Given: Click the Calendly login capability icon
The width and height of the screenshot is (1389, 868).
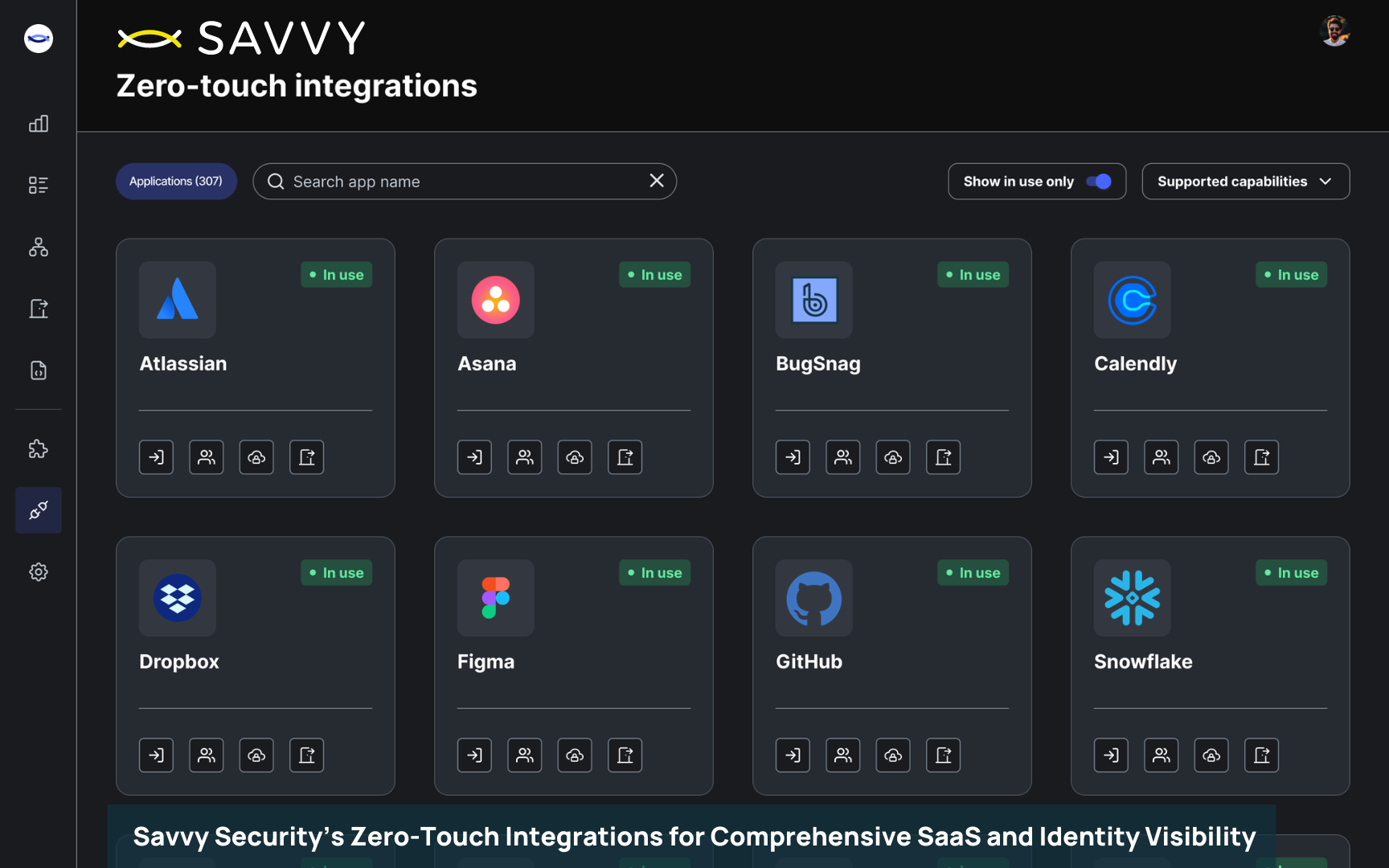Looking at the screenshot, I should pos(1112,457).
